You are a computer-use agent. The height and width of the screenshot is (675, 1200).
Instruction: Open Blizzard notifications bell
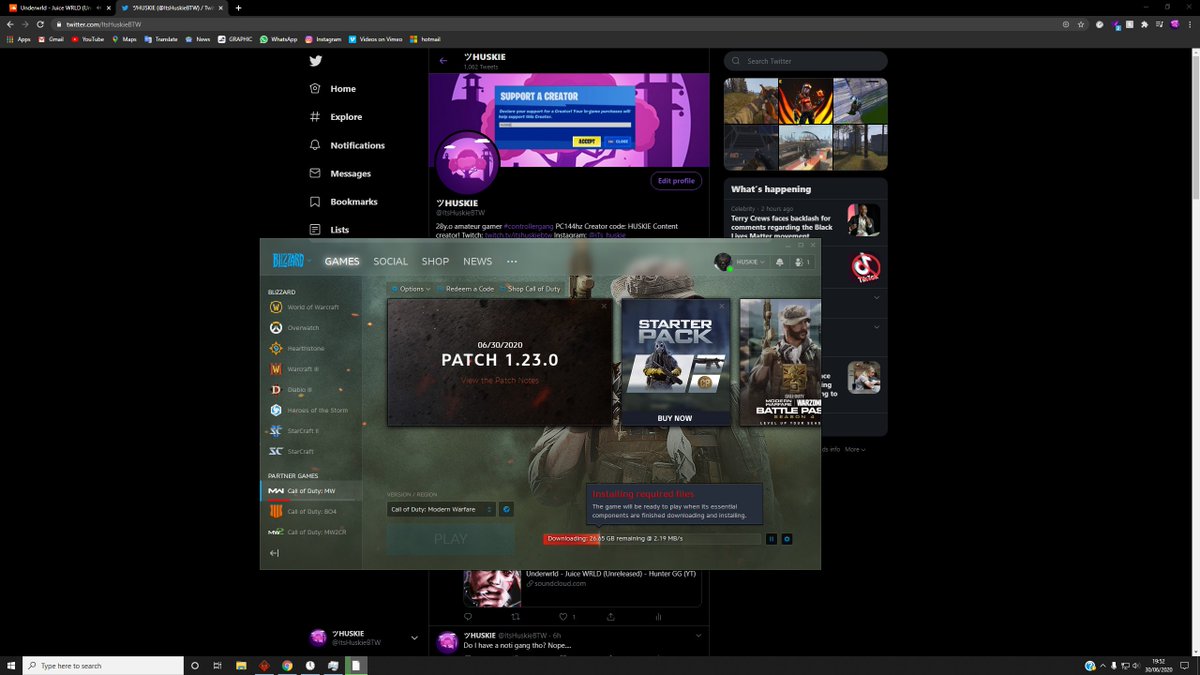pyautogui.click(x=780, y=262)
